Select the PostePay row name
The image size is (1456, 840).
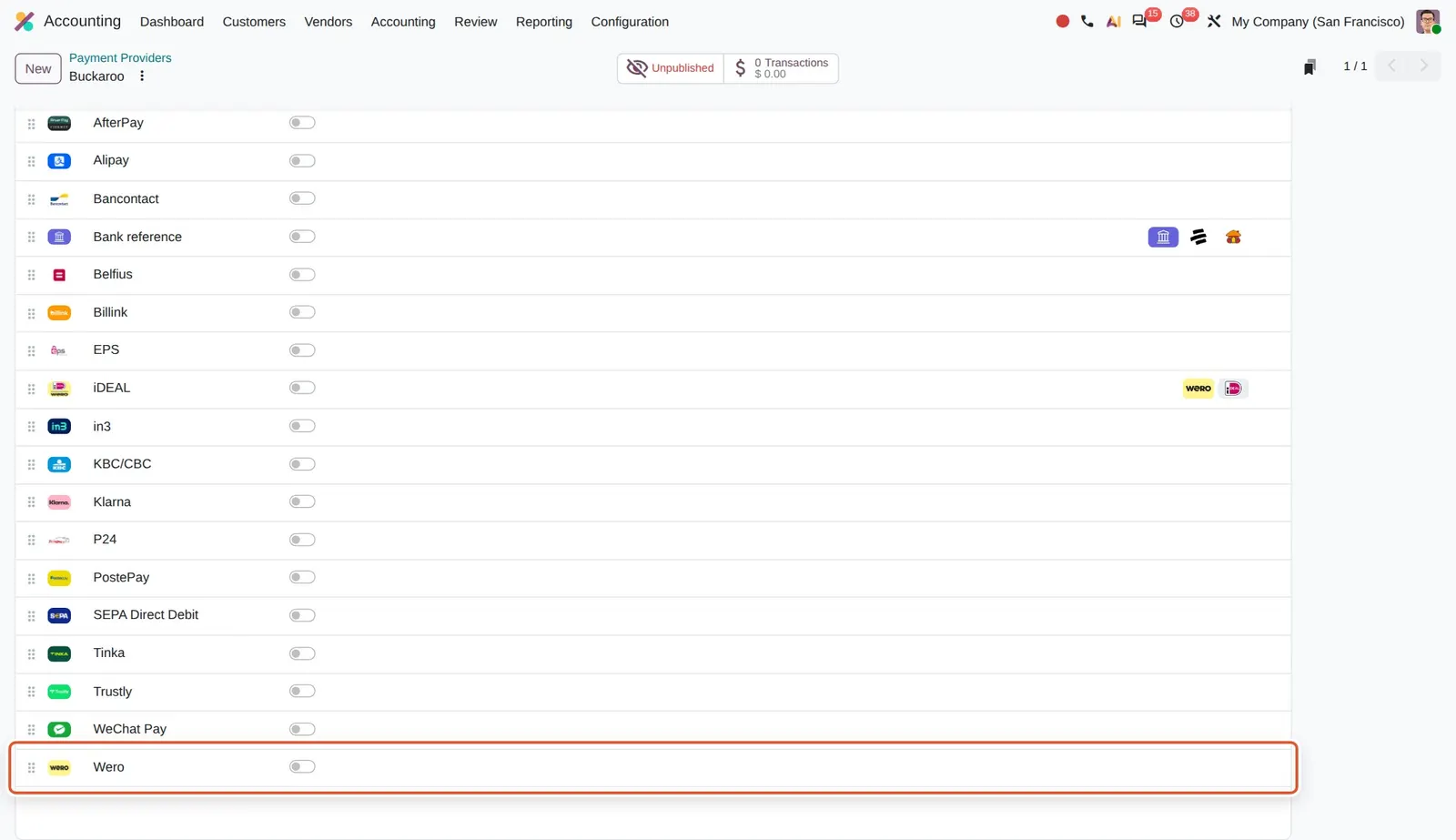(121, 577)
